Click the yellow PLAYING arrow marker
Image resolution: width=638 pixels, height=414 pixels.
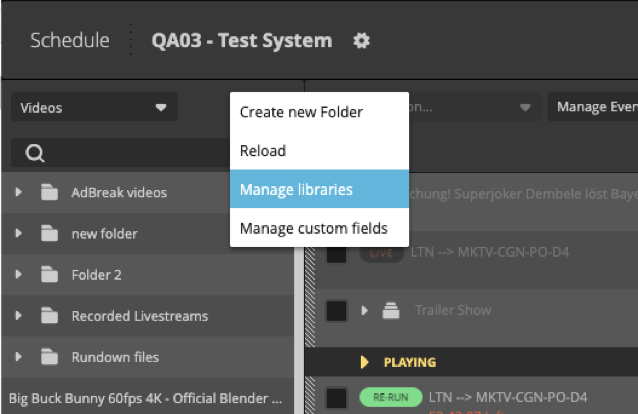coord(365,362)
